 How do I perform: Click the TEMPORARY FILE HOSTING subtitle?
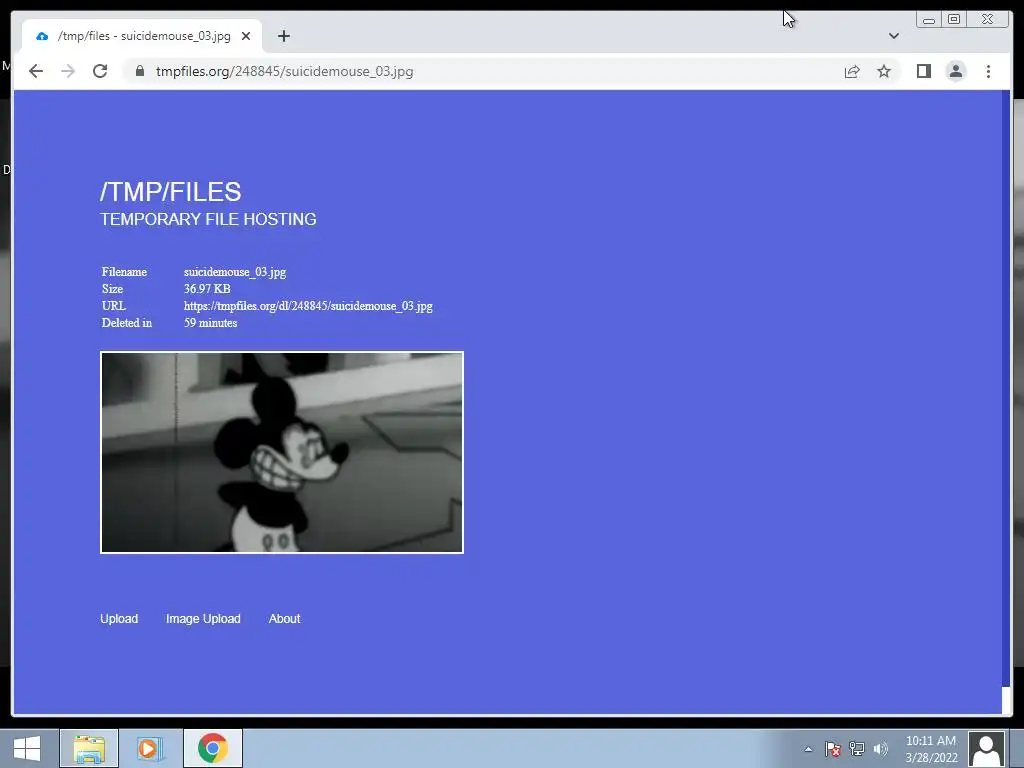208,219
